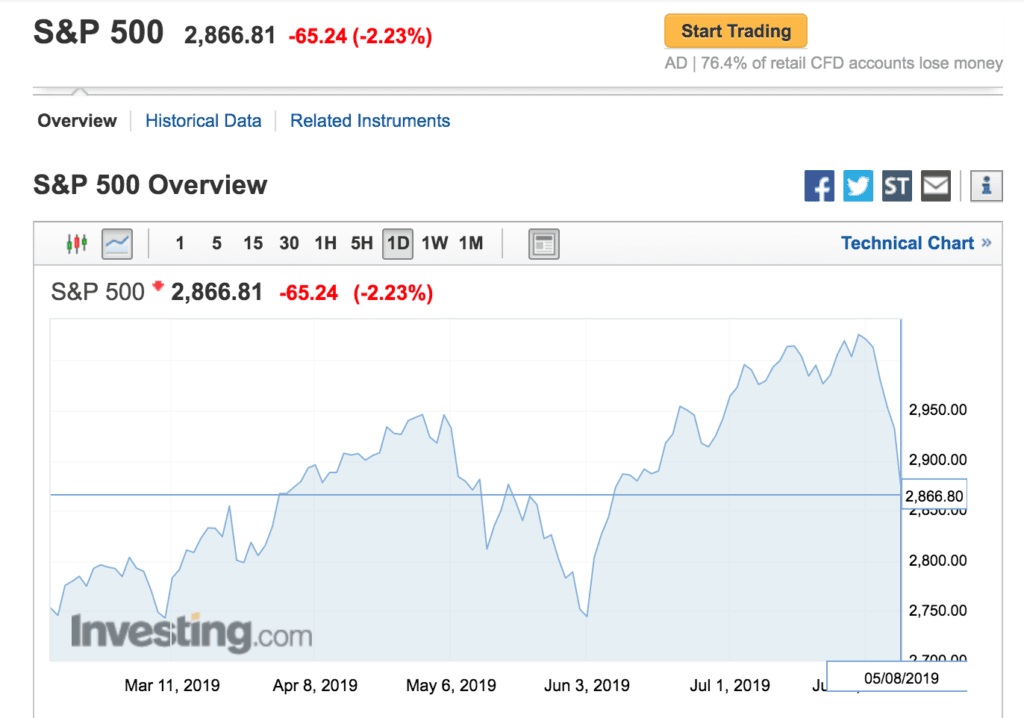The height and width of the screenshot is (718, 1024).
Task: Click the Mar 11, 2019 axis label
Action: (172, 685)
